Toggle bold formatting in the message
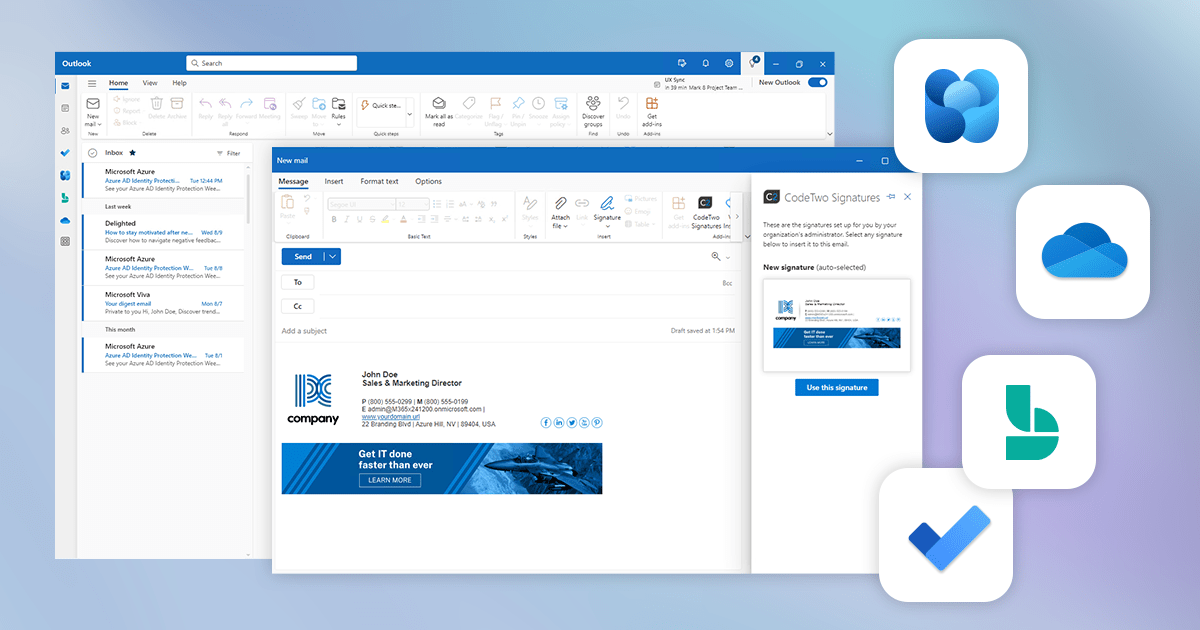 coord(334,219)
